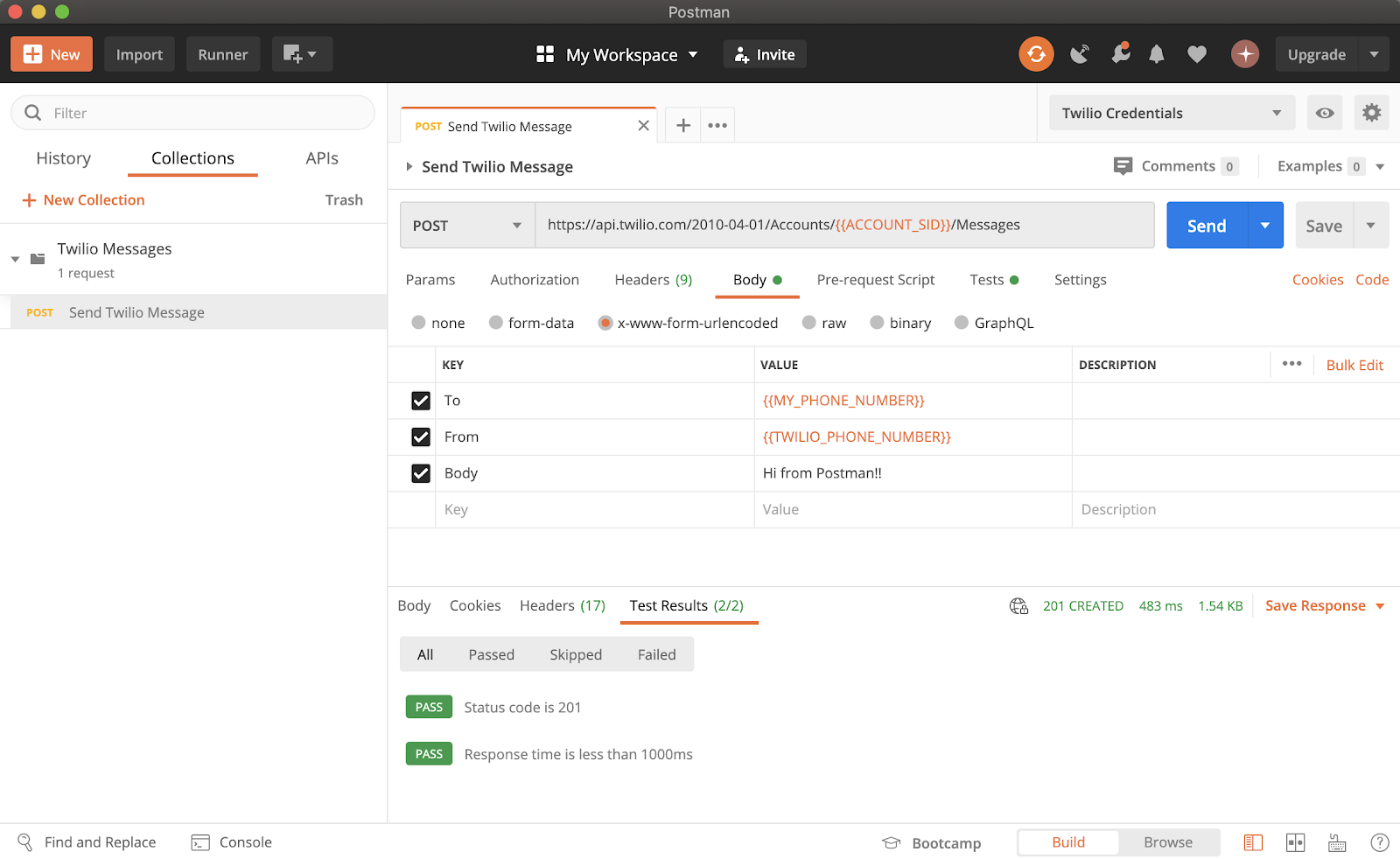Preview the environment with the eye icon
1400x859 pixels.
[1324, 112]
